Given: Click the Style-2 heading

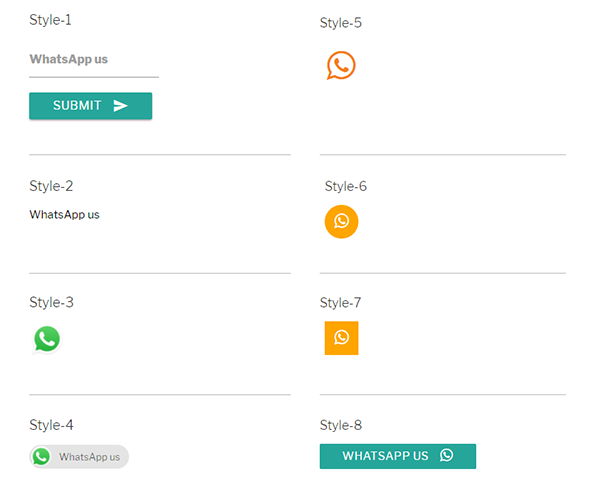Looking at the screenshot, I should pyautogui.click(x=51, y=186).
